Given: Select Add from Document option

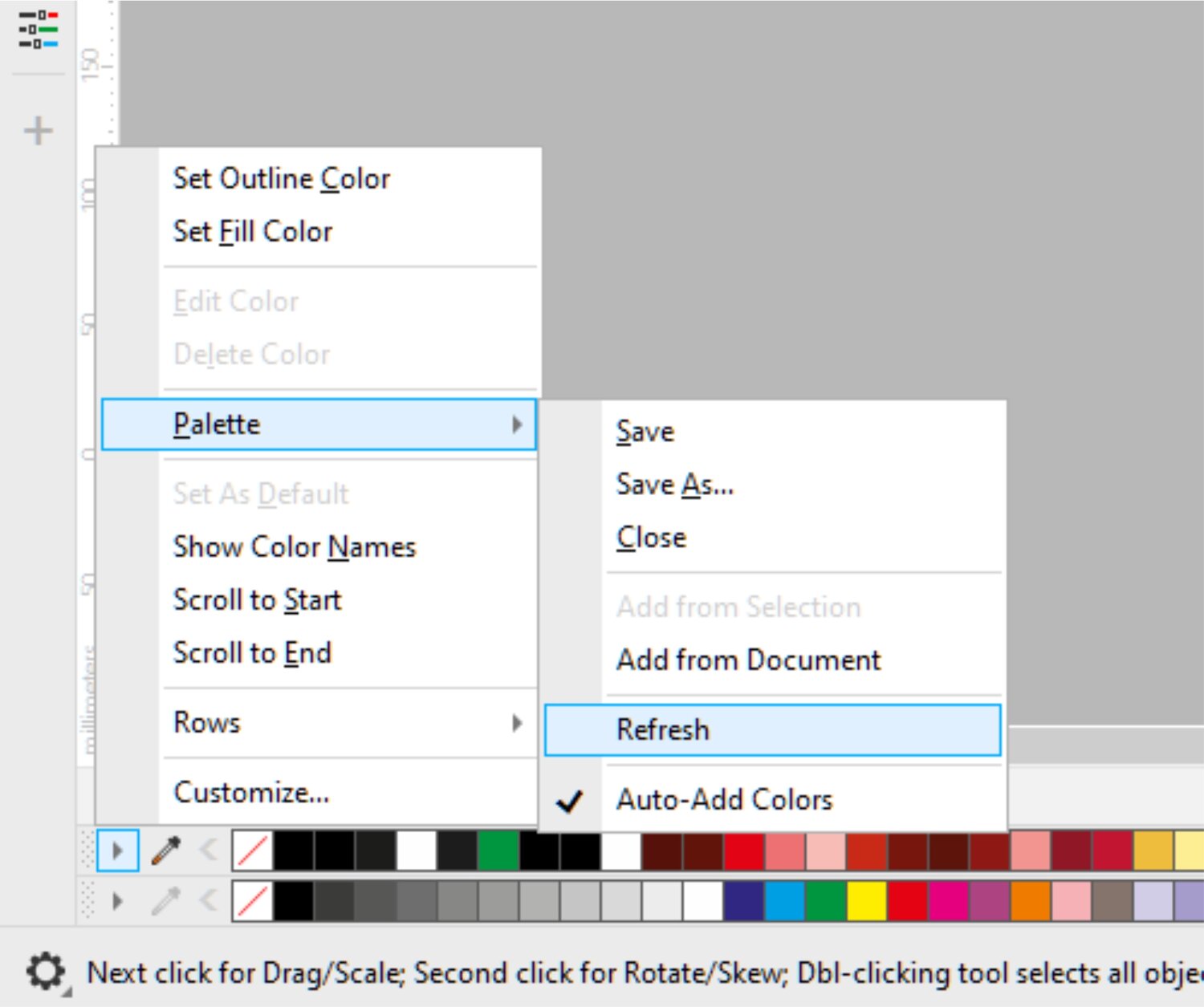Looking at the screenshot, I should [x=748, y=660].
